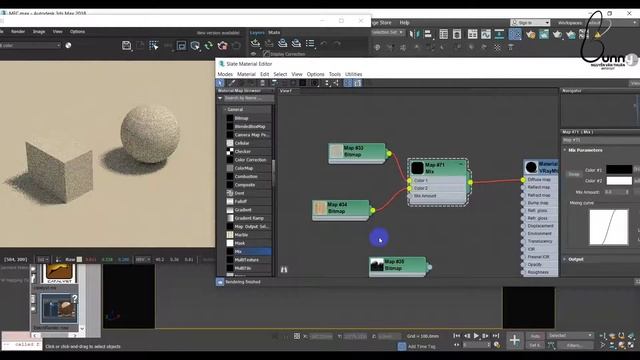Click the Swap colors button

[574, 174]
